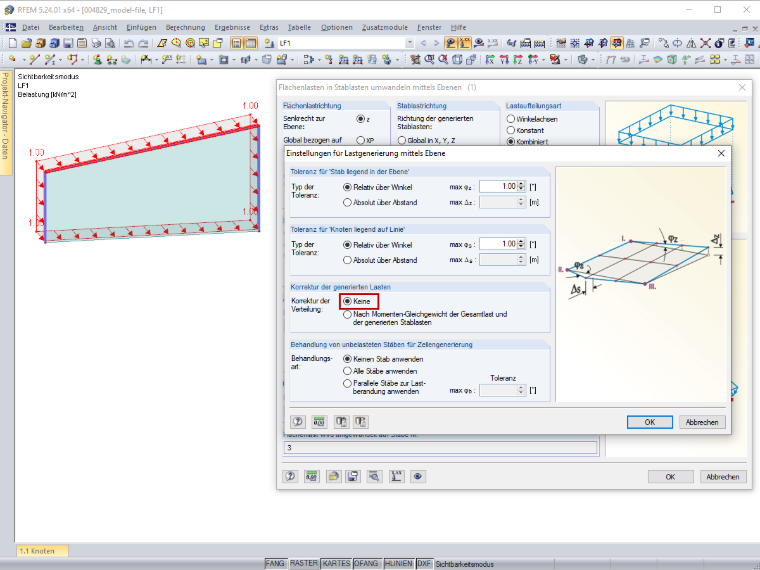This screenshot has width=760, height=570.
Task: Click the Redo arrow toolbar icon
Action: (x=143, y=43)
